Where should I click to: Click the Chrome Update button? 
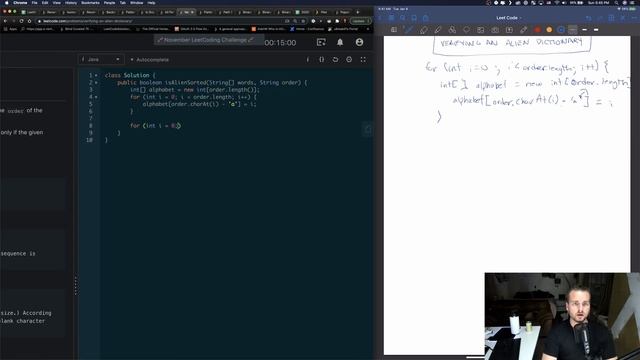tap(360, 21)
